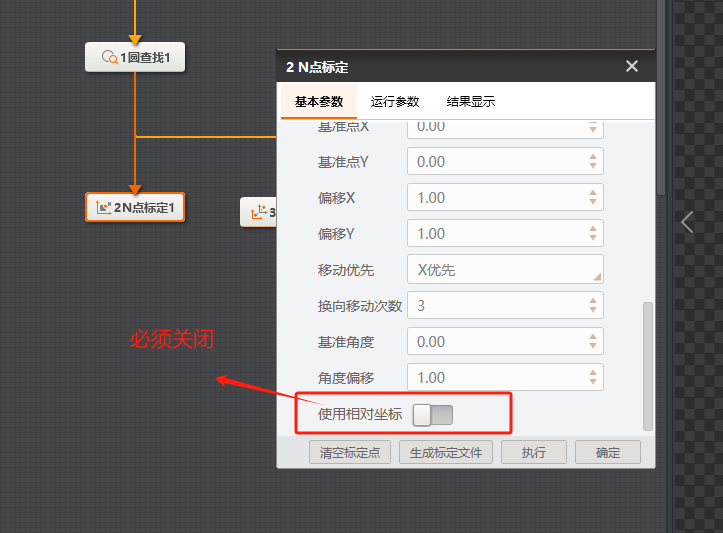The height and width of the screenshot is (533, 723).
Task: Click the 基准角度 value field
Action: pos(505,341)
